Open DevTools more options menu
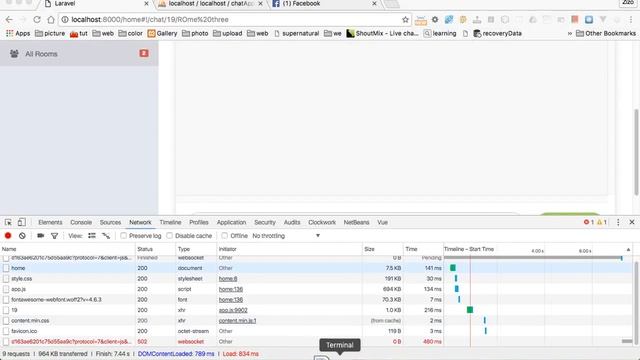The height and width of the screenshot is (360, 640). pyautogui.click(x=618, y=222)
